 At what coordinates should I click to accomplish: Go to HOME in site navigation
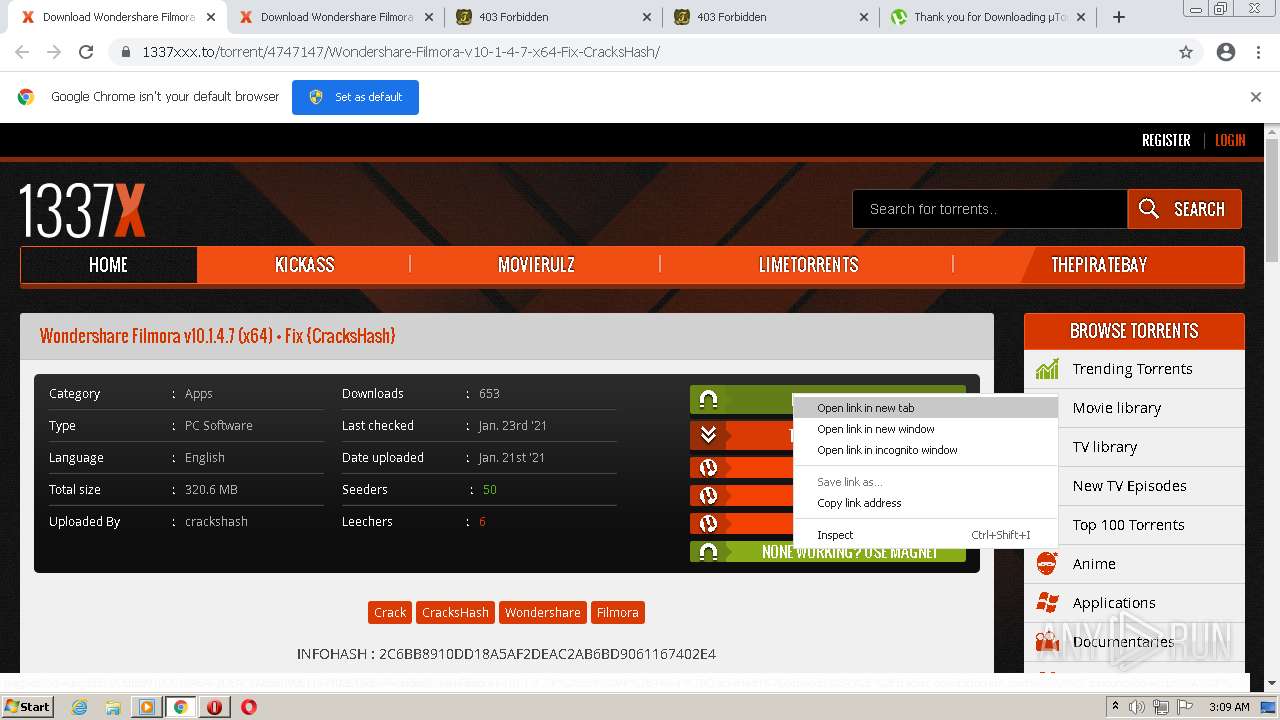pos(108,265)
